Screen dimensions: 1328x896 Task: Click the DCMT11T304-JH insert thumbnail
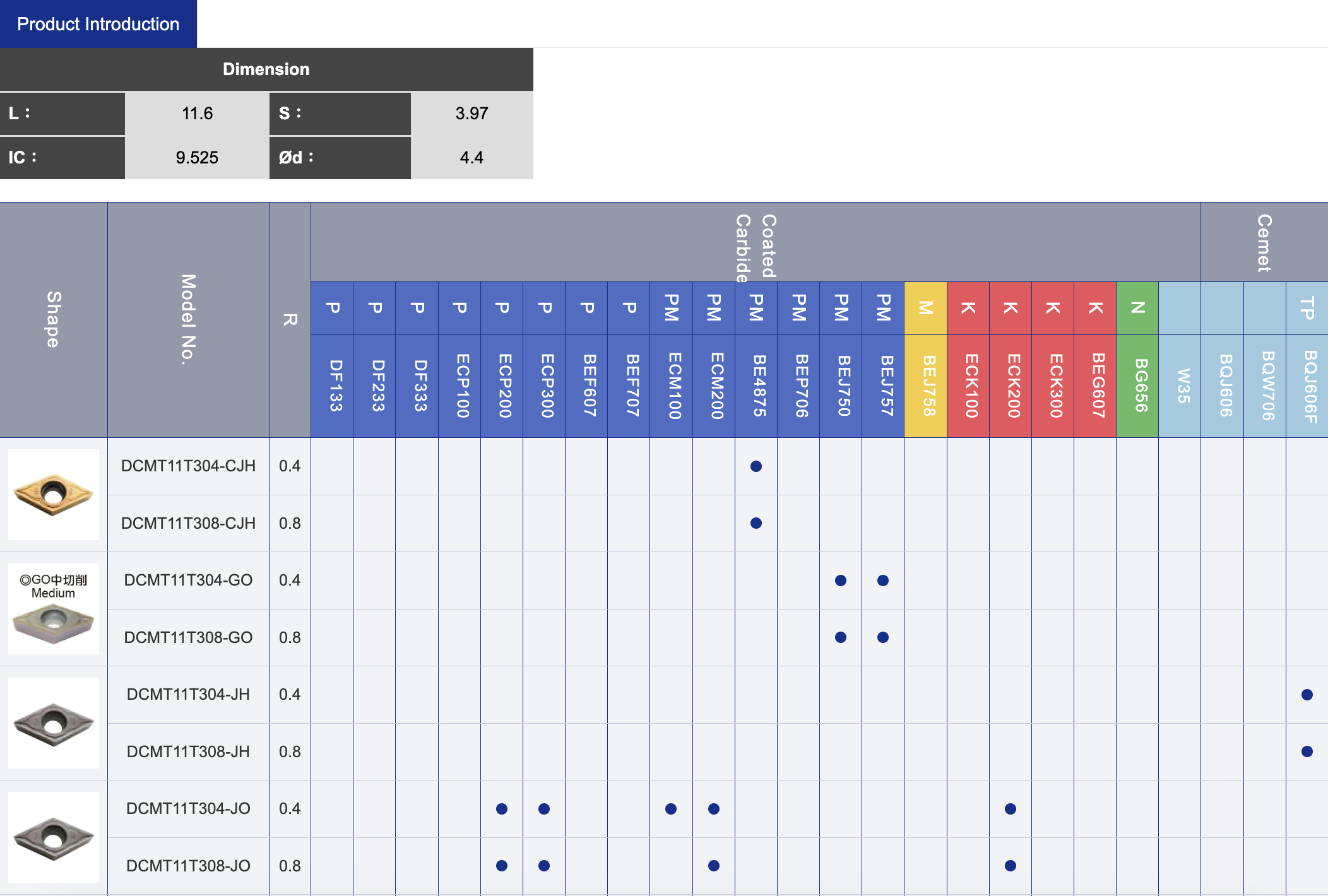coord(54,723)
